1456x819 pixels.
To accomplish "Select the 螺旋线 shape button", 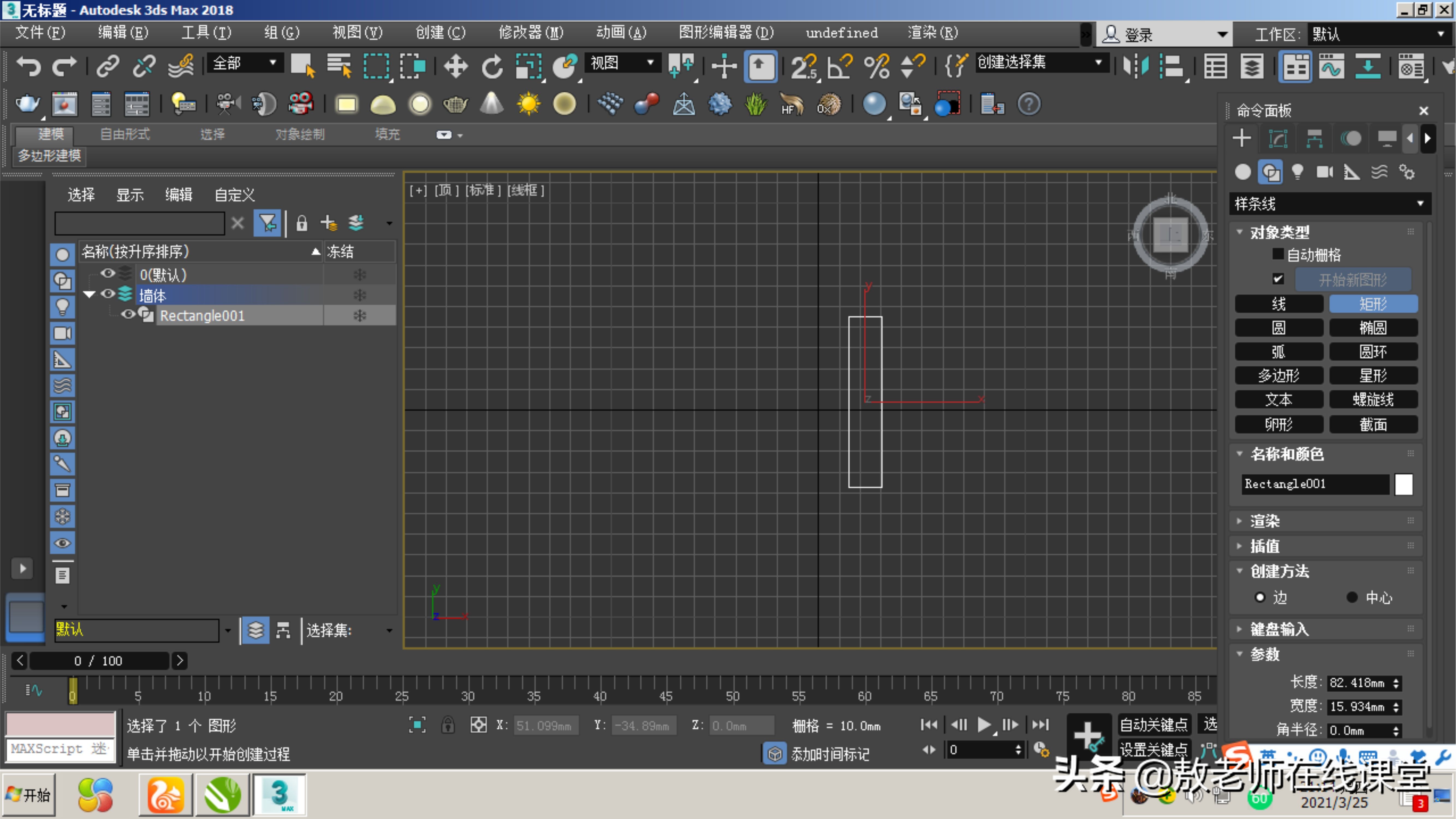I will (x=1374, y=400).
